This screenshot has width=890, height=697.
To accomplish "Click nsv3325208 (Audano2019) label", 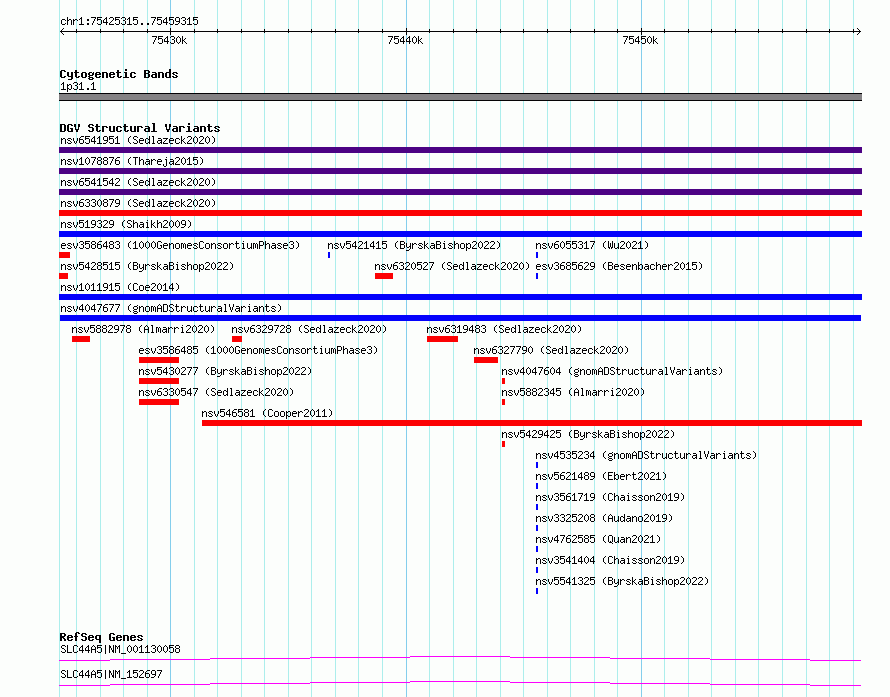I will [x=604, y=518].
